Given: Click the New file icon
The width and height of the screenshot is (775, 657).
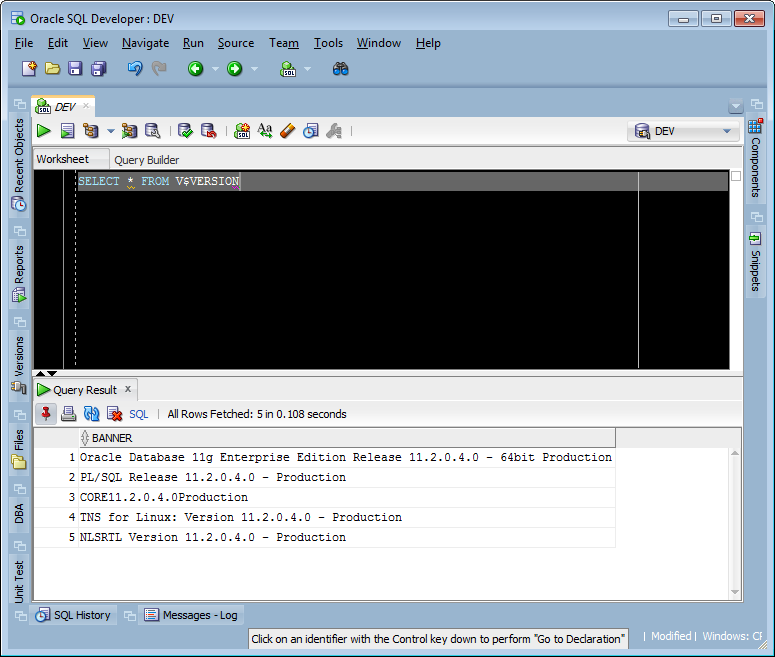Looking at the screenshot, I should coord(29,69).
